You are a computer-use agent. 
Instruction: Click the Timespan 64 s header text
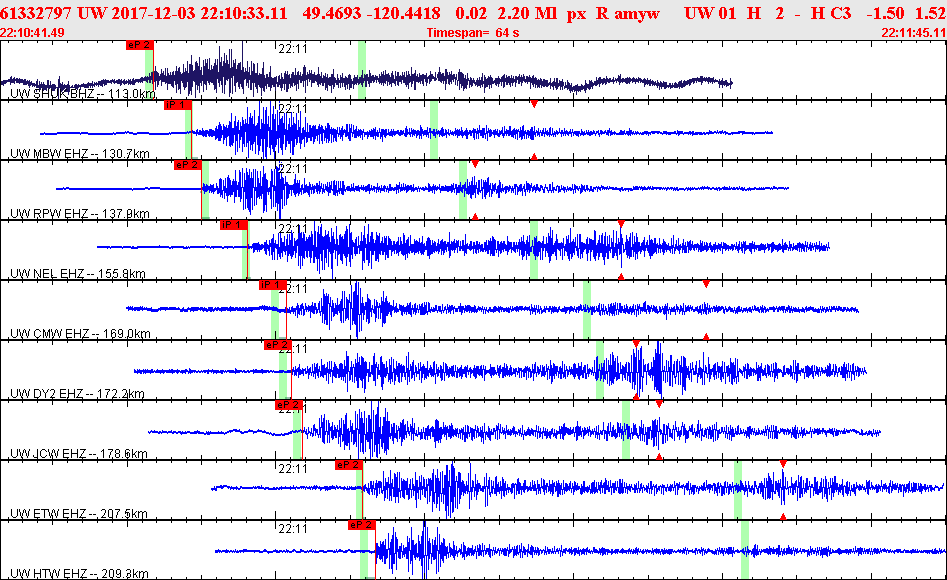[x=473, y=33]
